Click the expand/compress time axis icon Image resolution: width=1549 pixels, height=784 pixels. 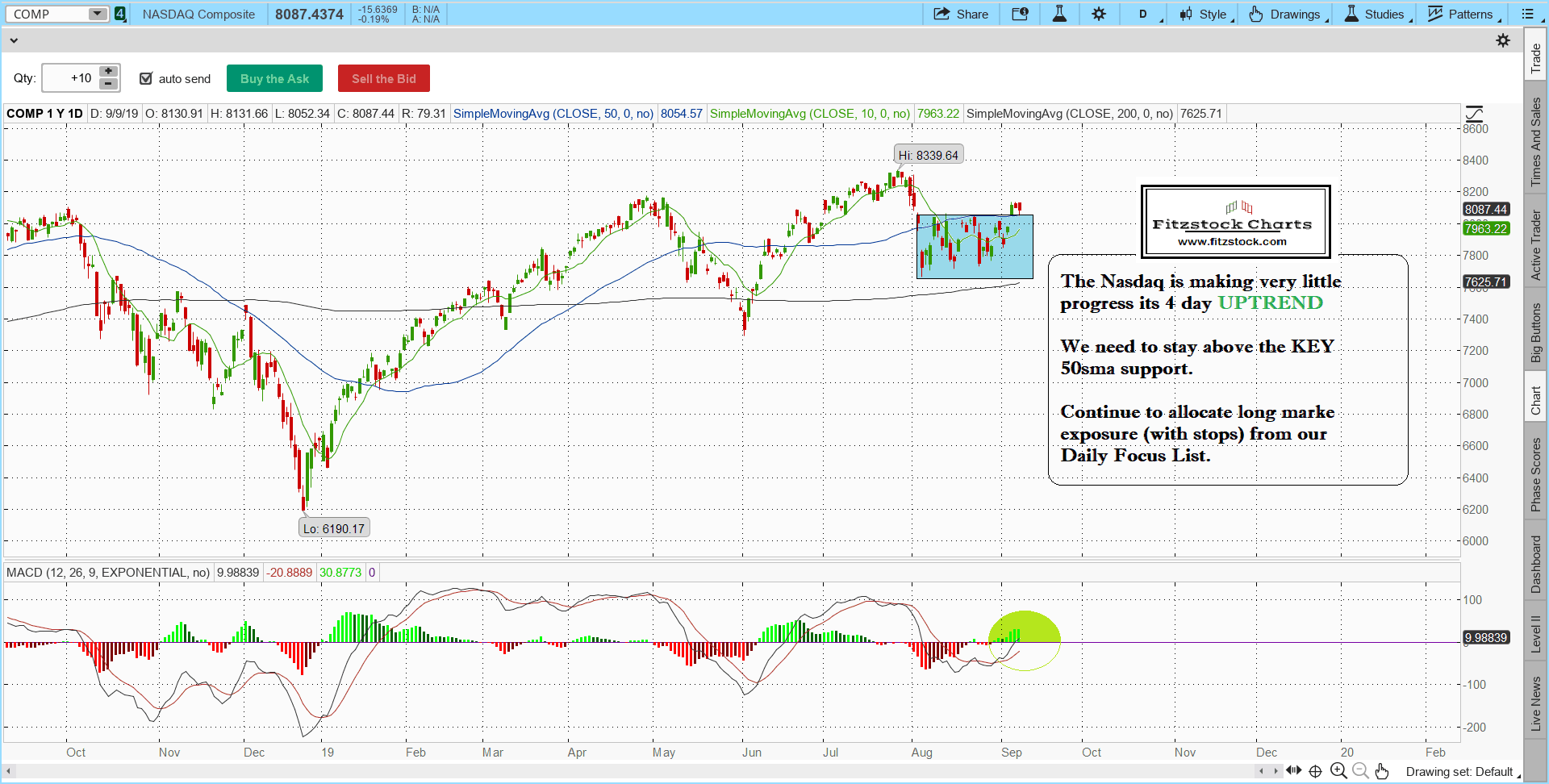tap(1293, 770)
